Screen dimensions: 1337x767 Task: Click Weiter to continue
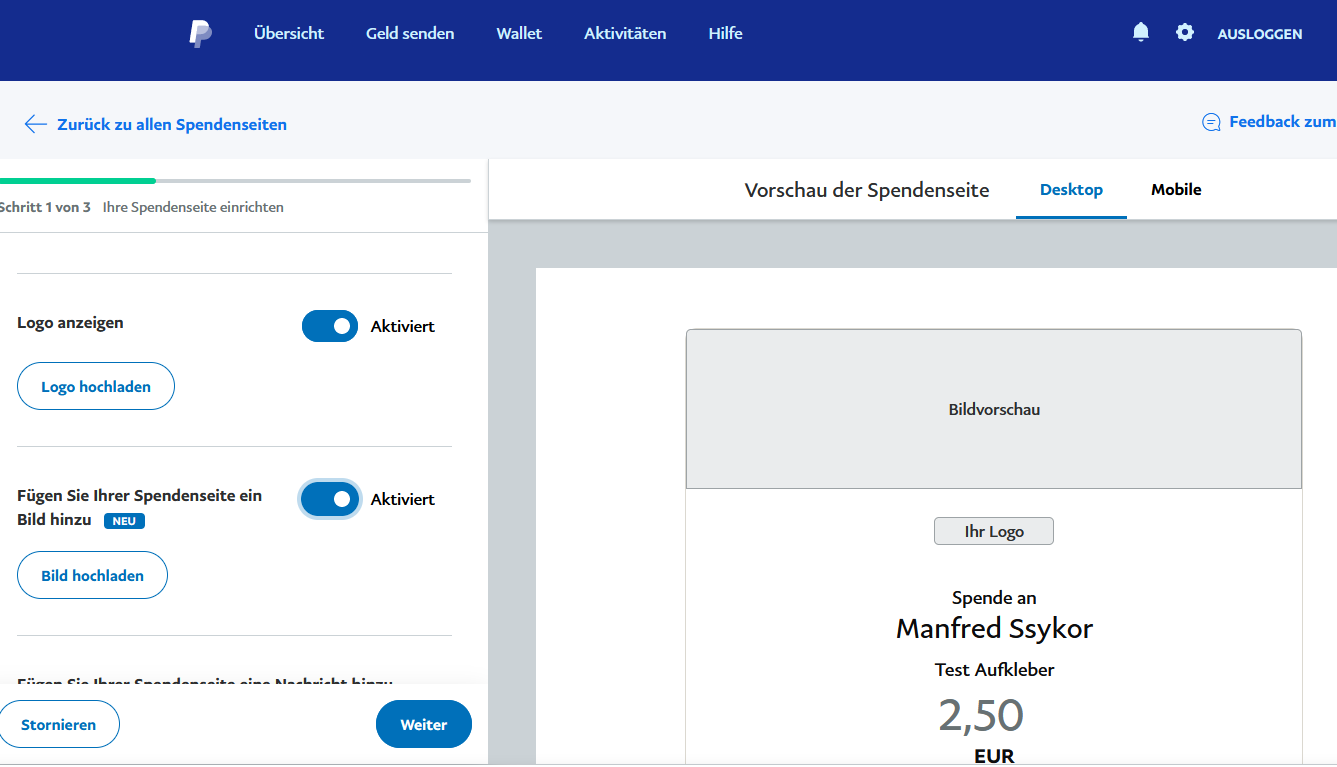tap(423, 725)
